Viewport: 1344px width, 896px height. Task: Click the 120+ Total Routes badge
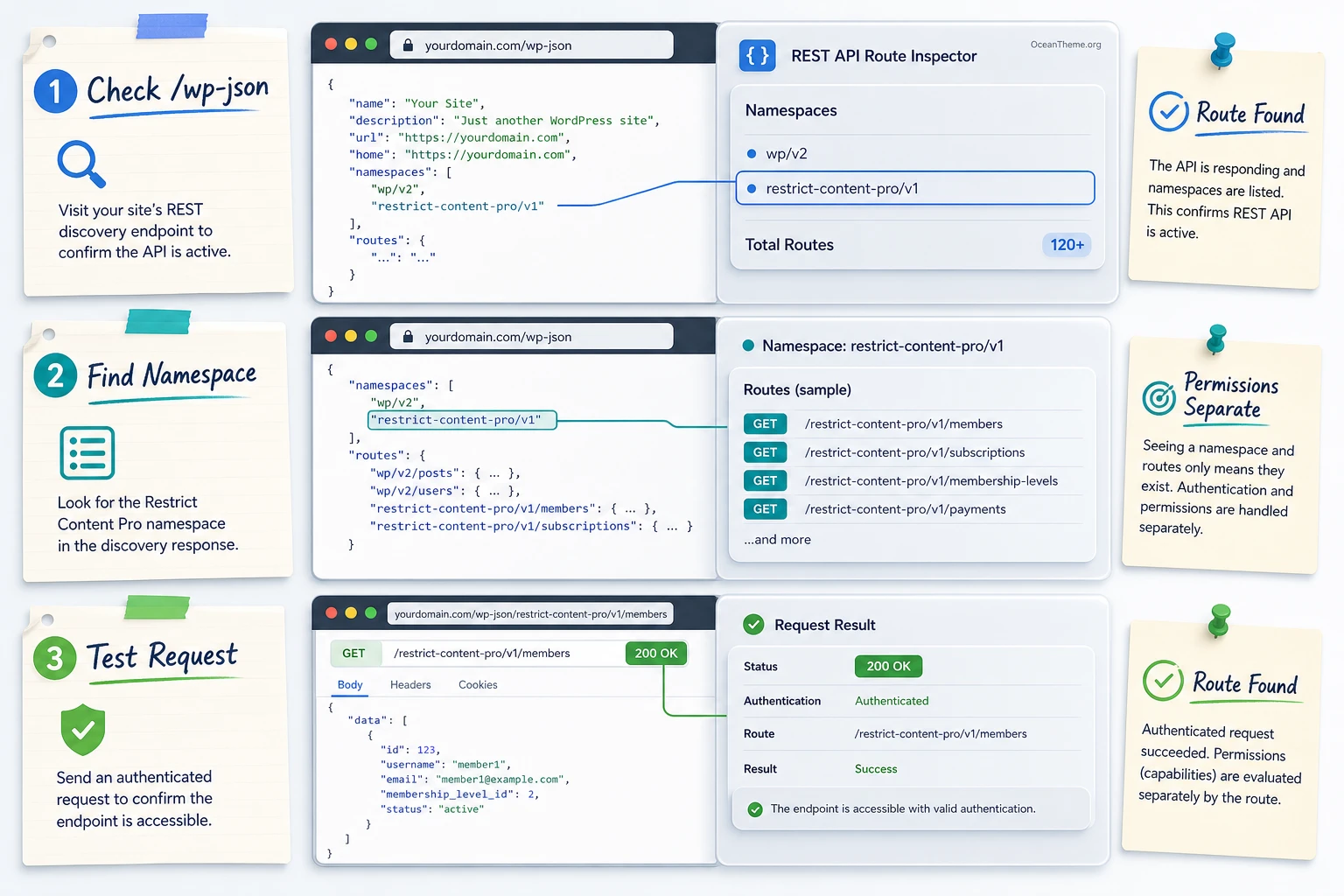click(1067, 245)
